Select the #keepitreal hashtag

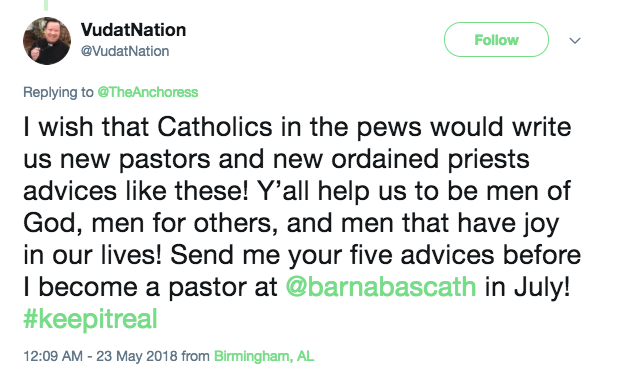click(x=90, y=318)
